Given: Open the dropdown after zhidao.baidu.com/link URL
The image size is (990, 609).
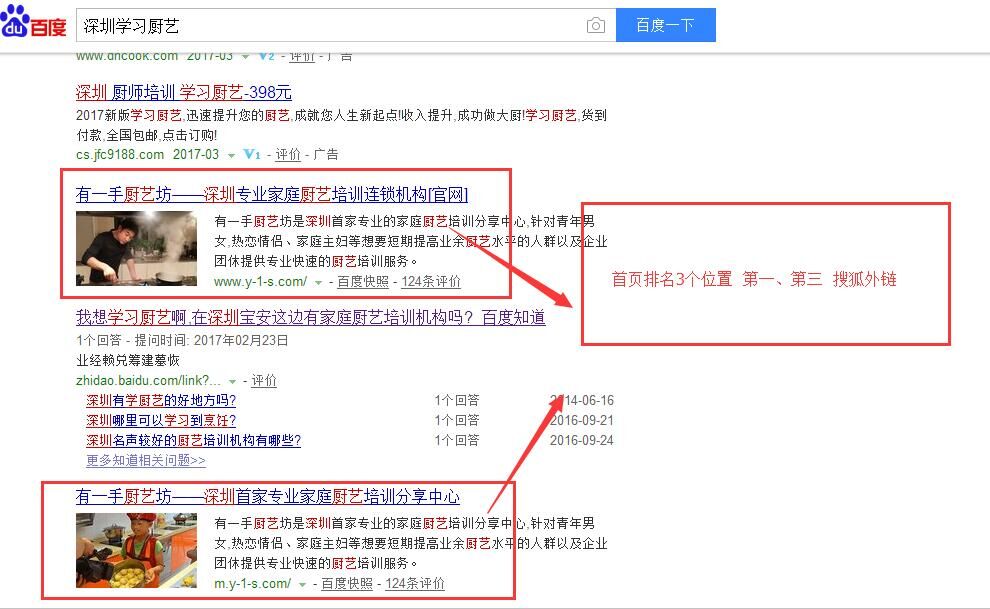Looking at the screenshot, I should 232,380.
